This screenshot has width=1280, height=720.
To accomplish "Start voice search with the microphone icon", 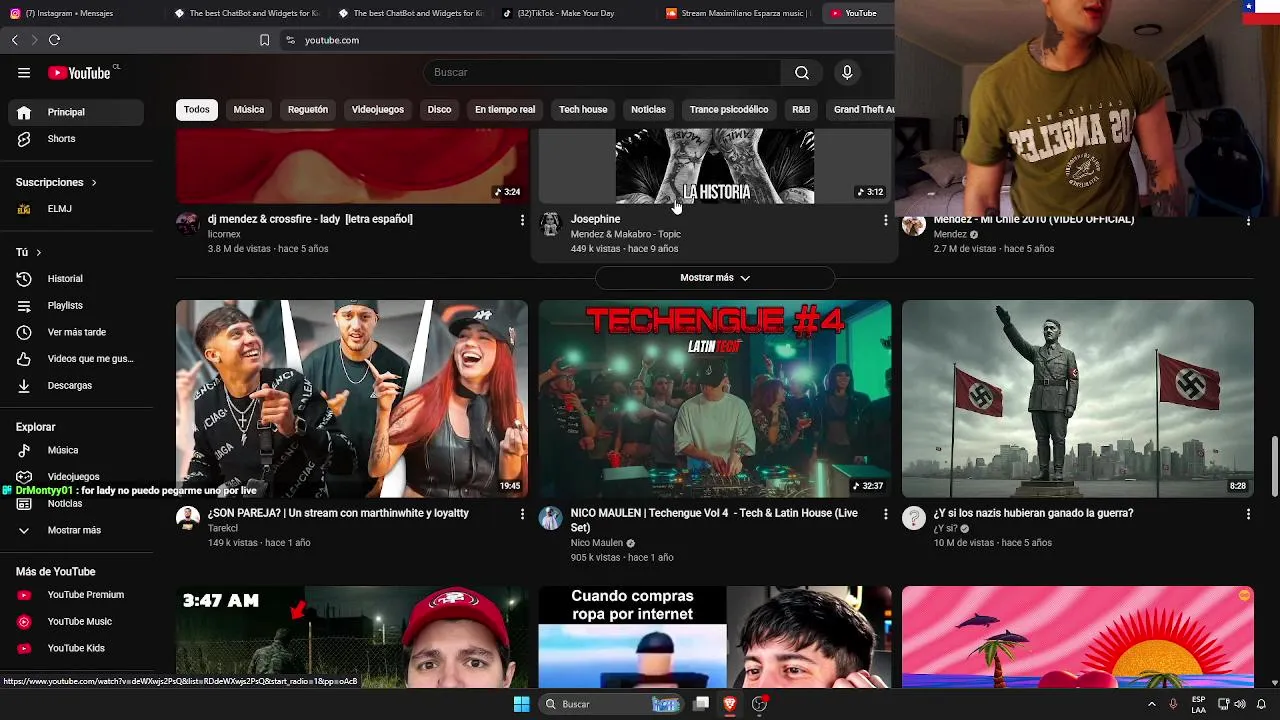I will [x=847, y=72].
